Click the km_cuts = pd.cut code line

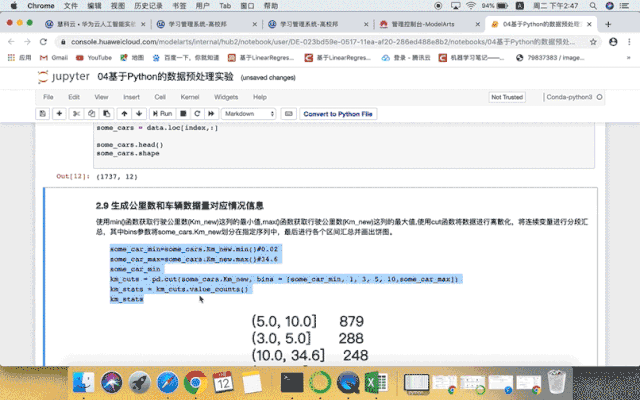point(284,279)
